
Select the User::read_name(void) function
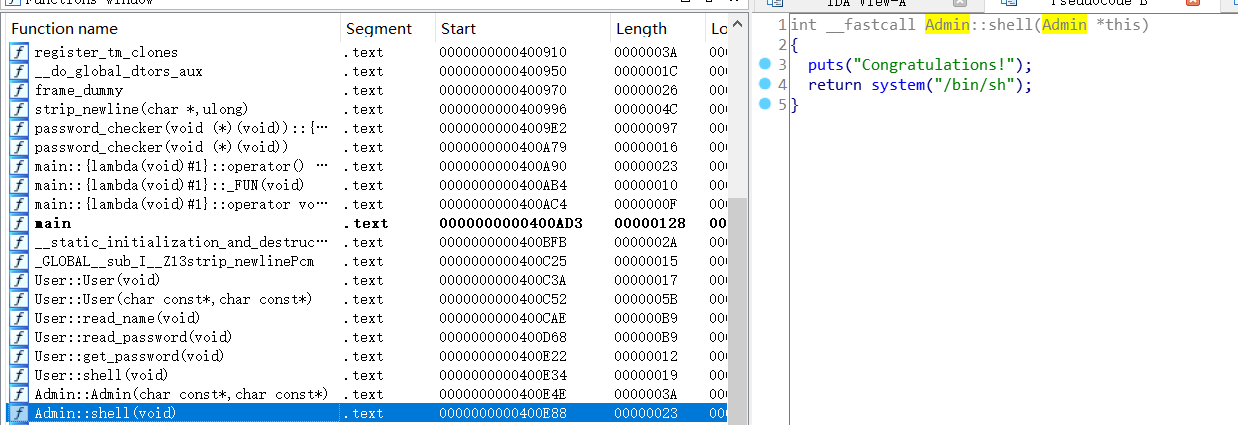coord(117,318)
